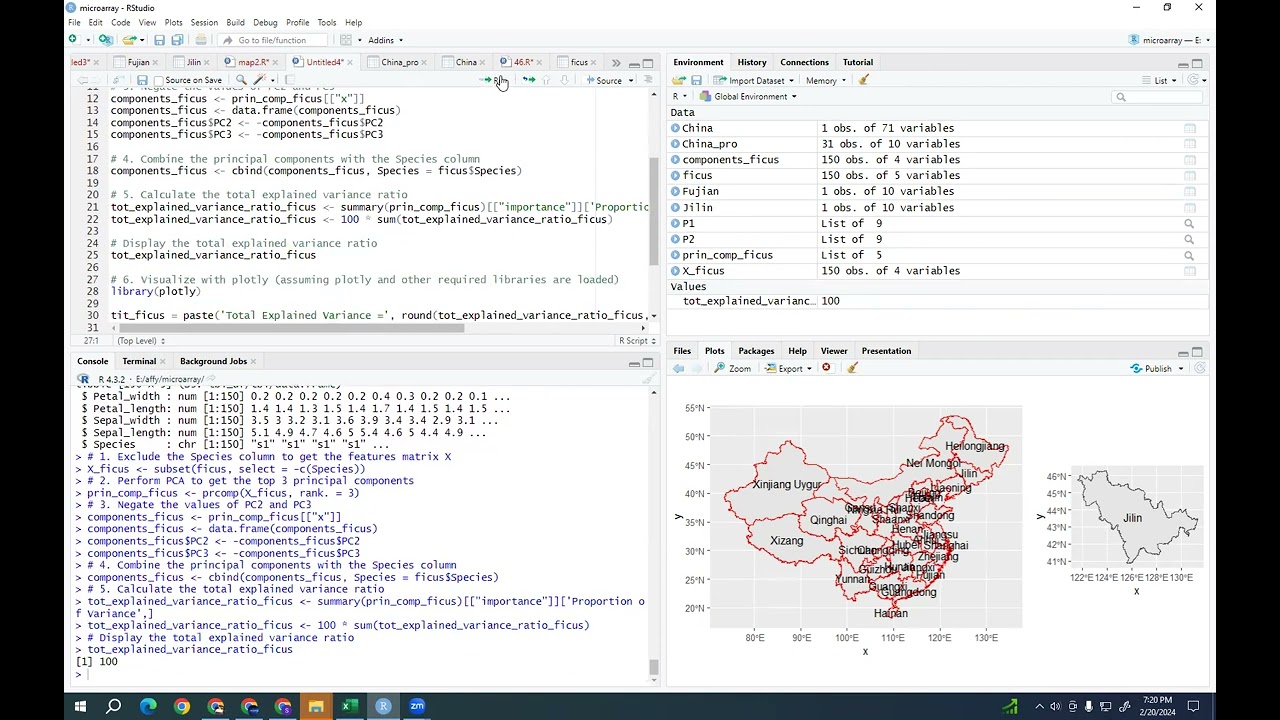Open the Import Dataset dropdown
The image size is (1280, 720).
(754, 81)
